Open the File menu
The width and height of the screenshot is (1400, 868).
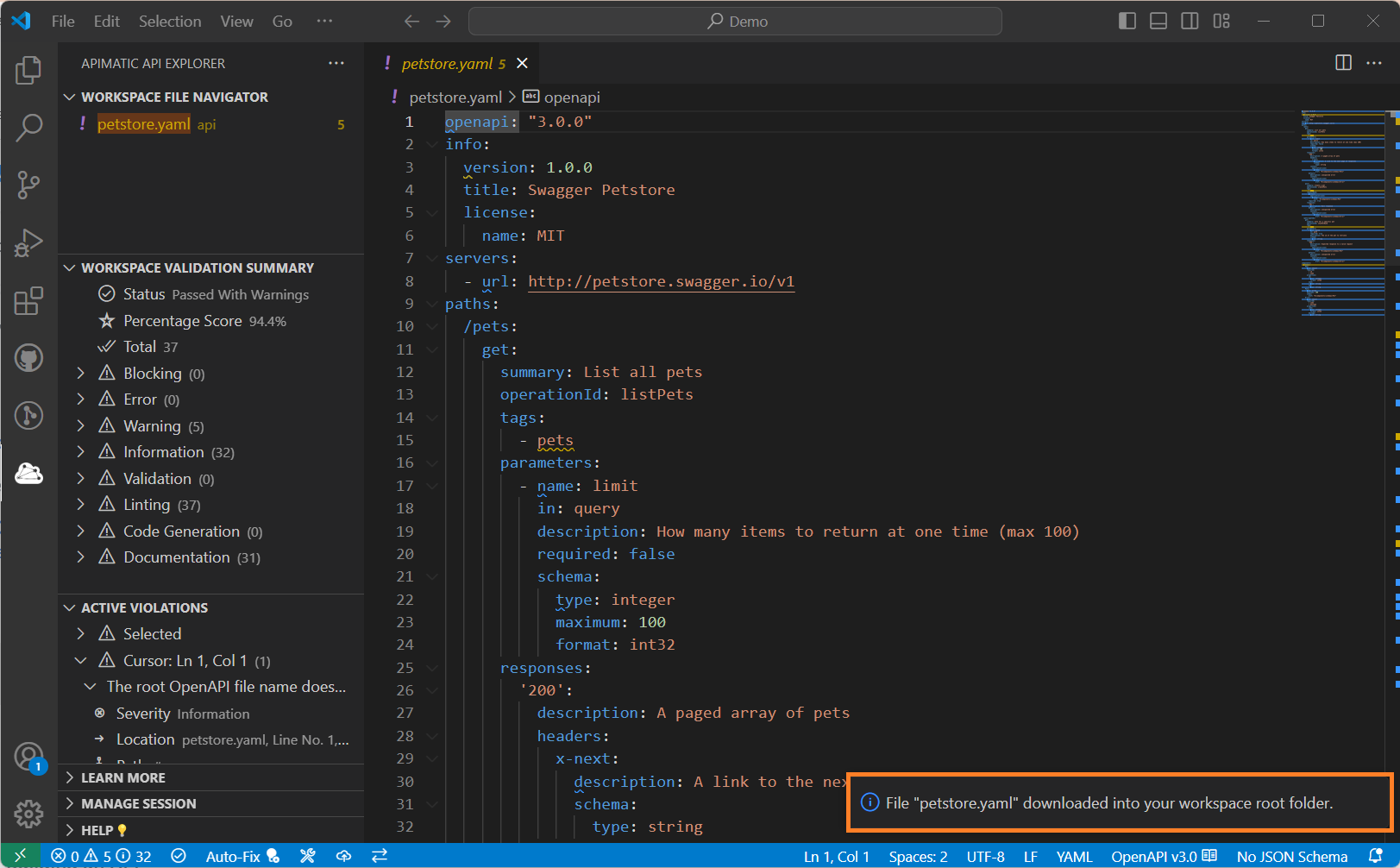click(63, 21)
